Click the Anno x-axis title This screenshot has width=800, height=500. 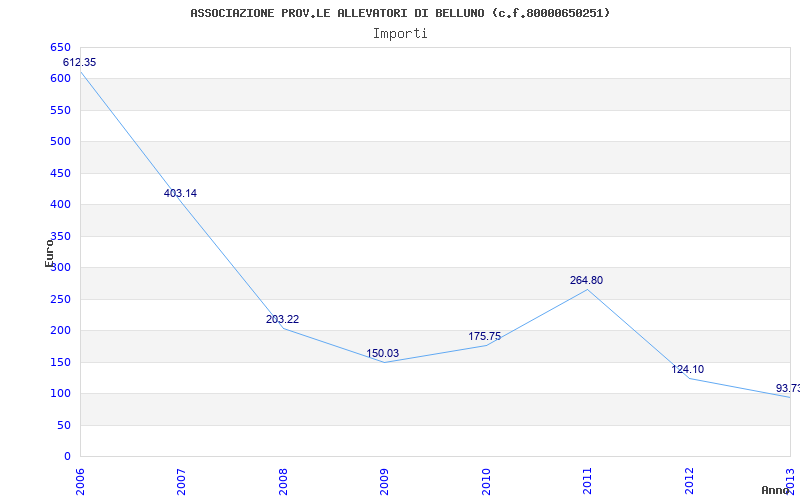[x=775, y=490]
